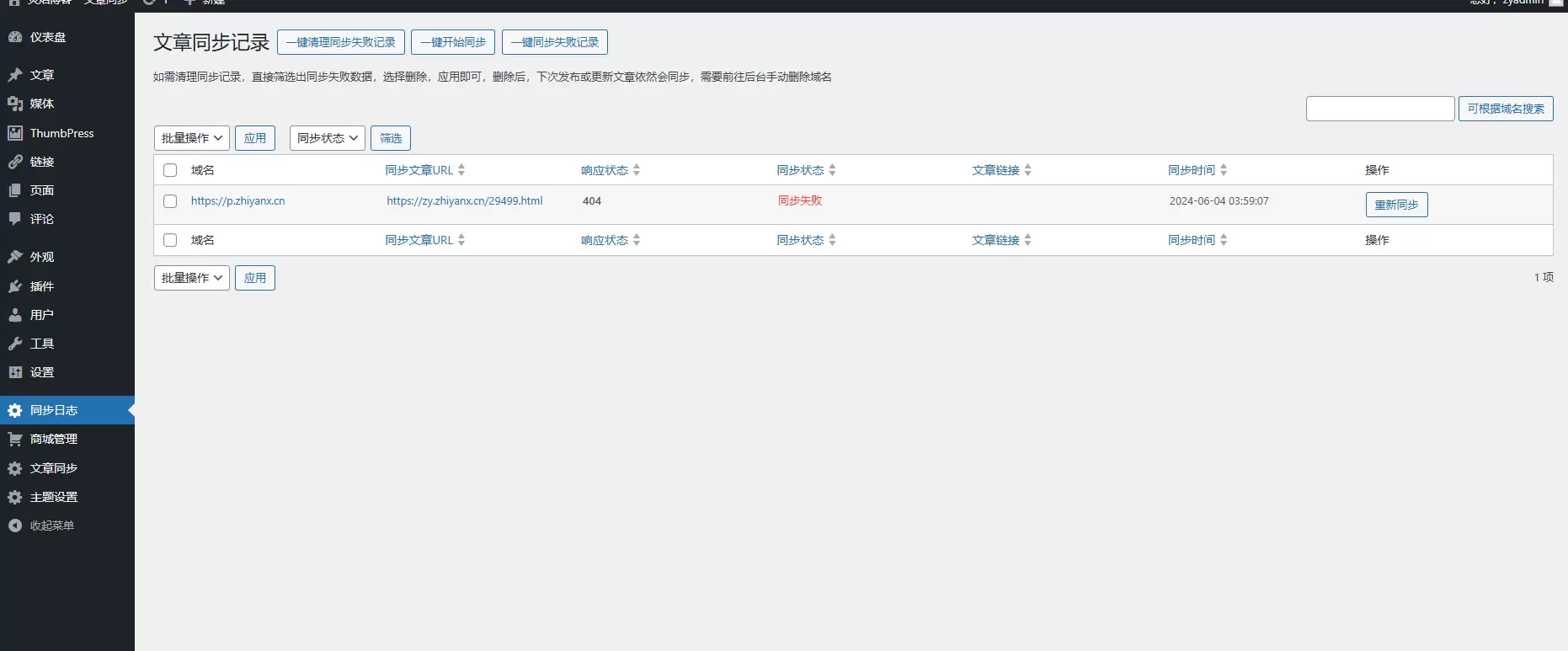This screenshot has width=1568, height=651.
Task: Sort top header by 同步状态 arrows
Action: click(x=832, y=170)
